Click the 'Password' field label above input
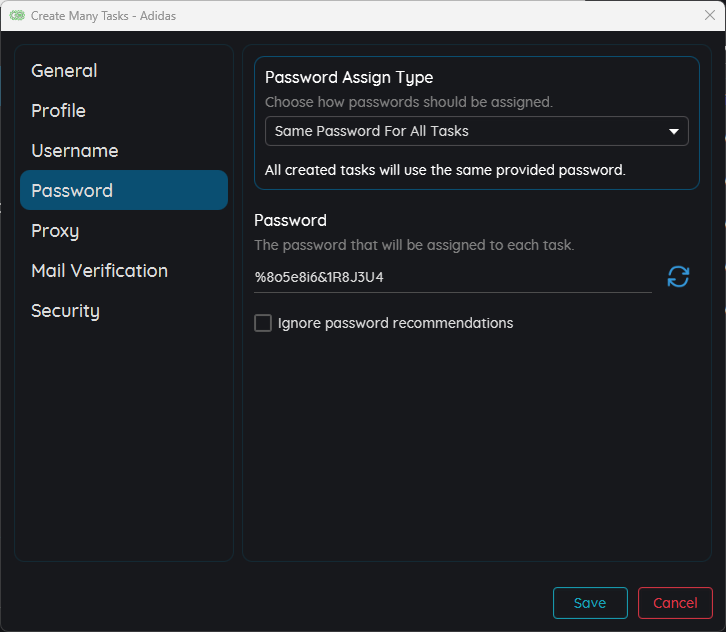 [290, 220]
